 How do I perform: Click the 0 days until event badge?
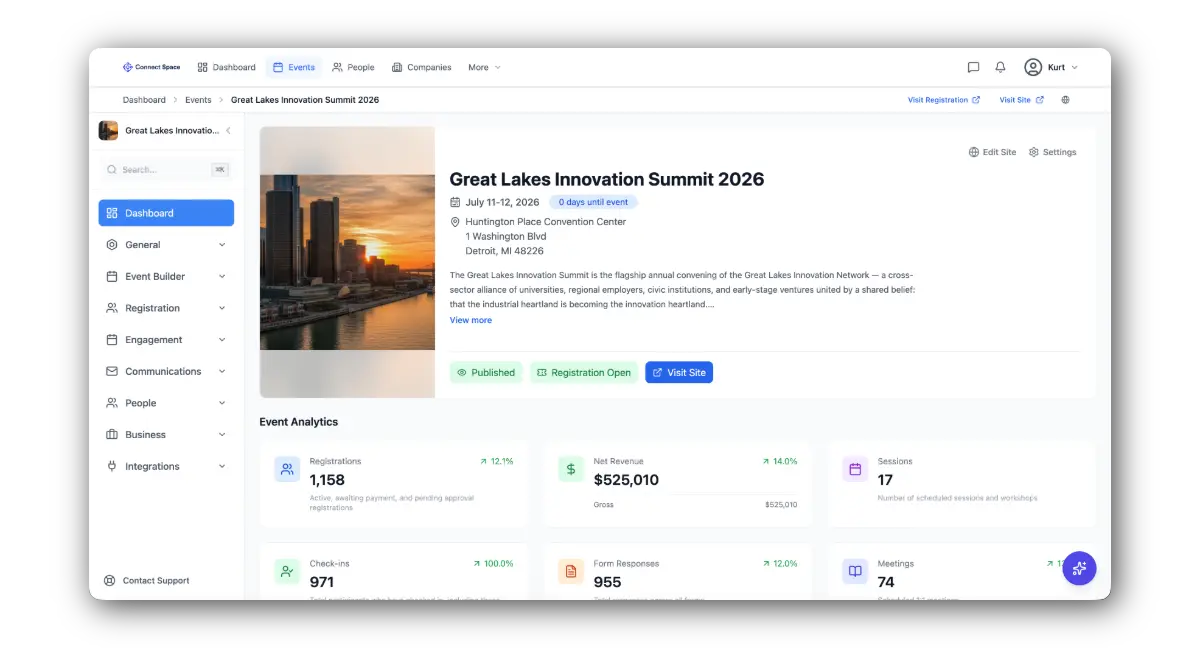(594, 202)
